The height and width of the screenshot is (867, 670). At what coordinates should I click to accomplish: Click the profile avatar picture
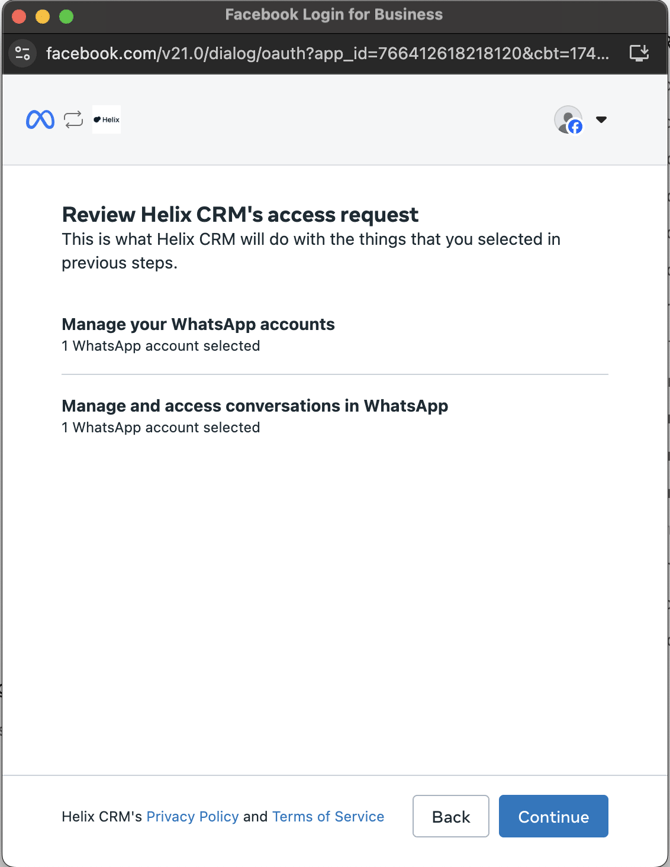(x=566, y=118)
